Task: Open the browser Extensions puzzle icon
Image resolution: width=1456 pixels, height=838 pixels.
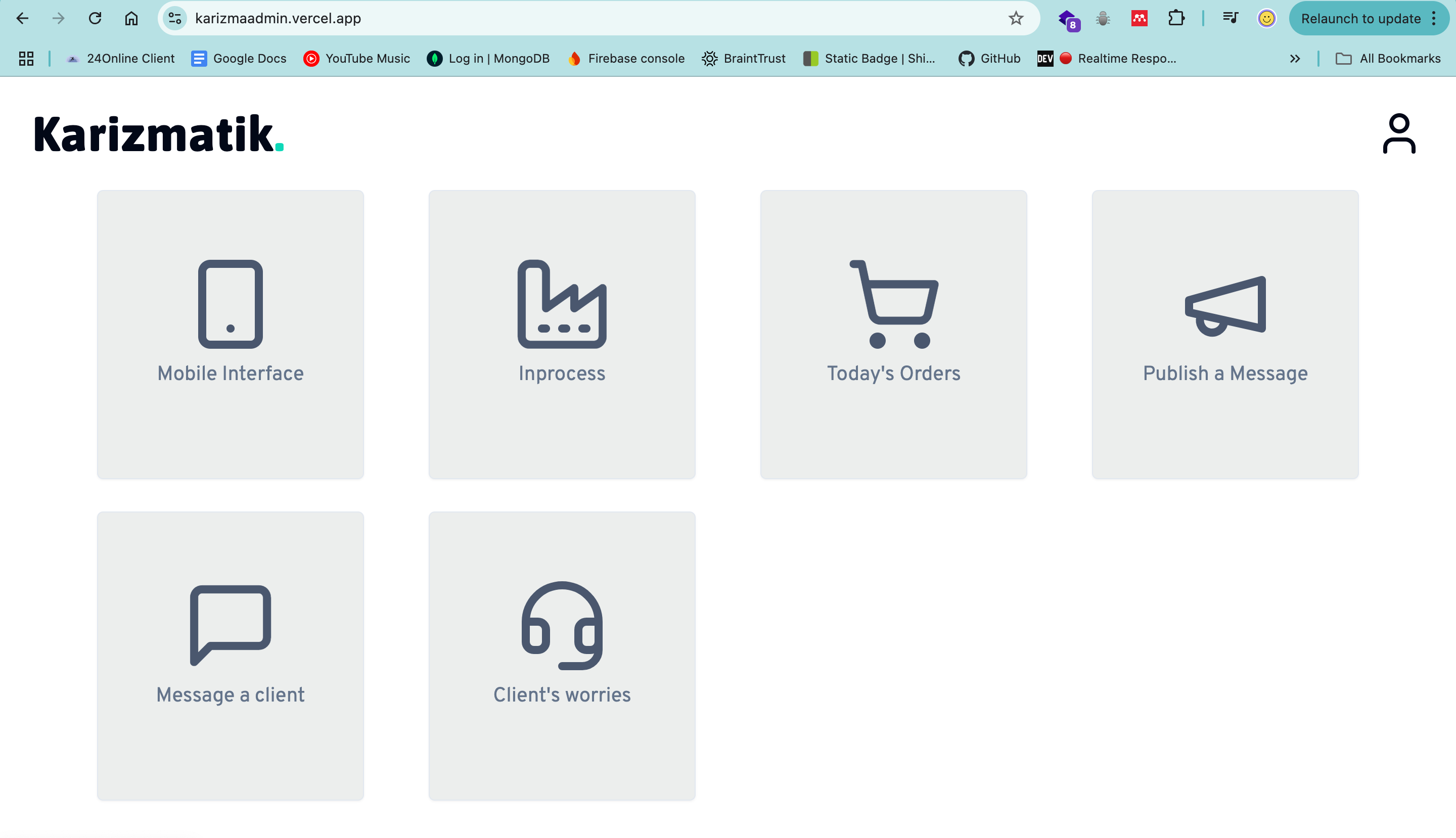Action: [x=1175, y=18]
